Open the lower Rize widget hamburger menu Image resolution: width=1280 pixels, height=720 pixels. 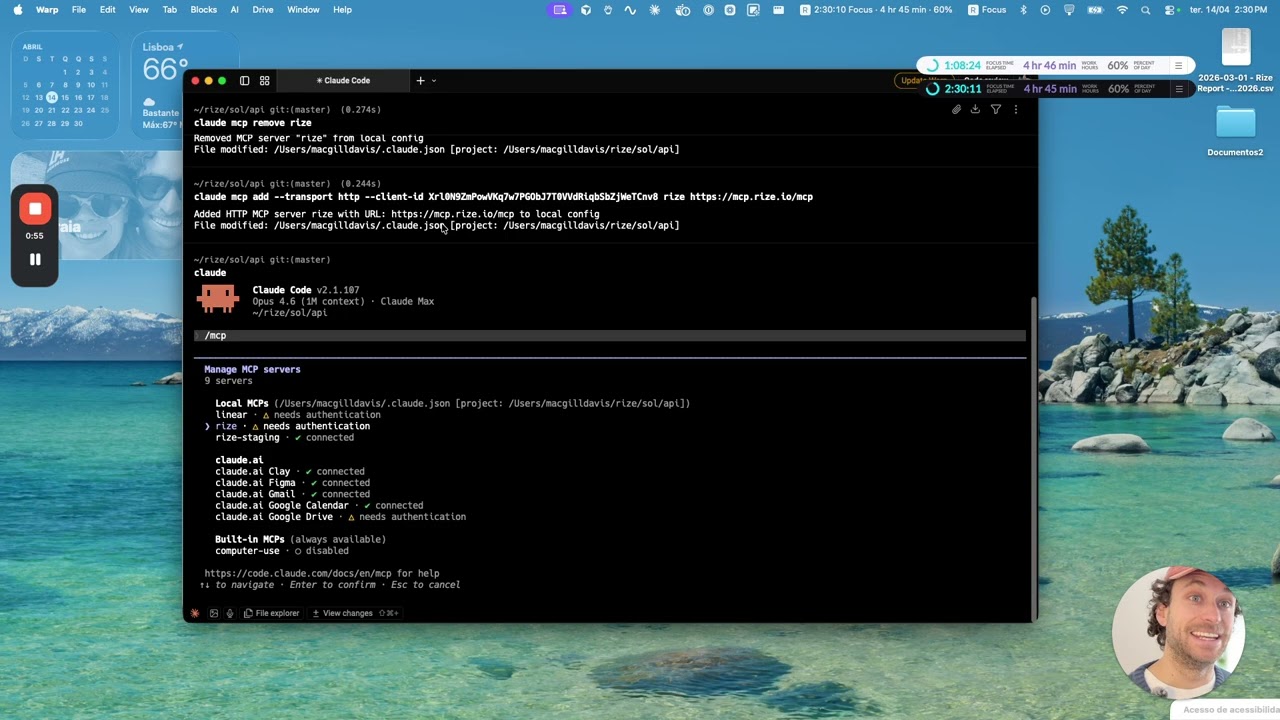coord(1178,88)
